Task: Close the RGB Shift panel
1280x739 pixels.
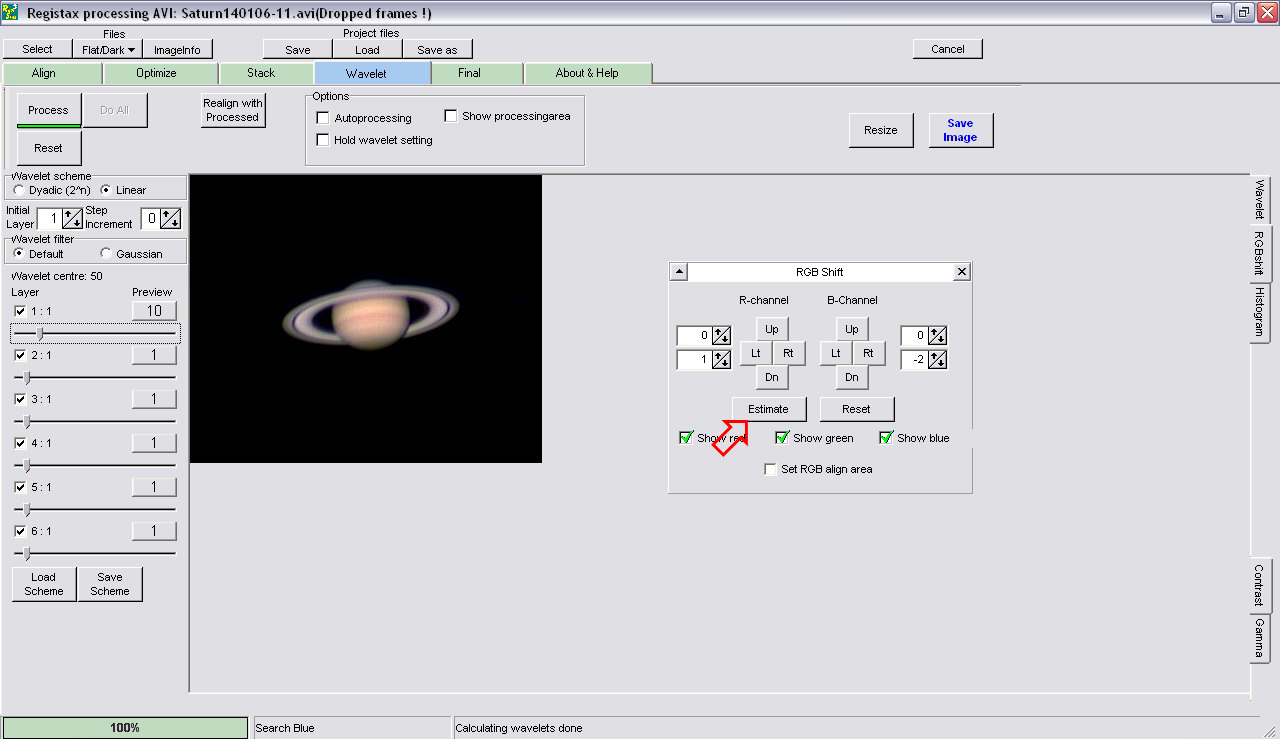Action: point(961,272)
